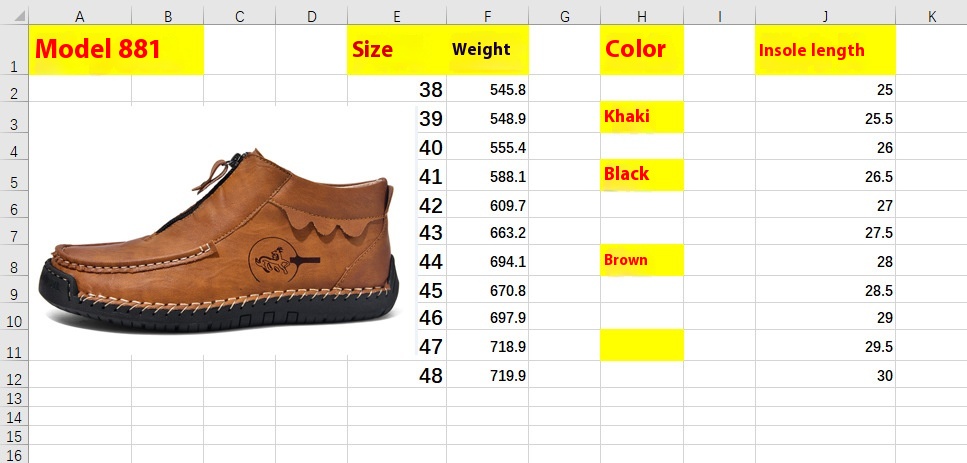The image size is (967, 463).
Task: Select row 12 header
Action: point(14,374)
